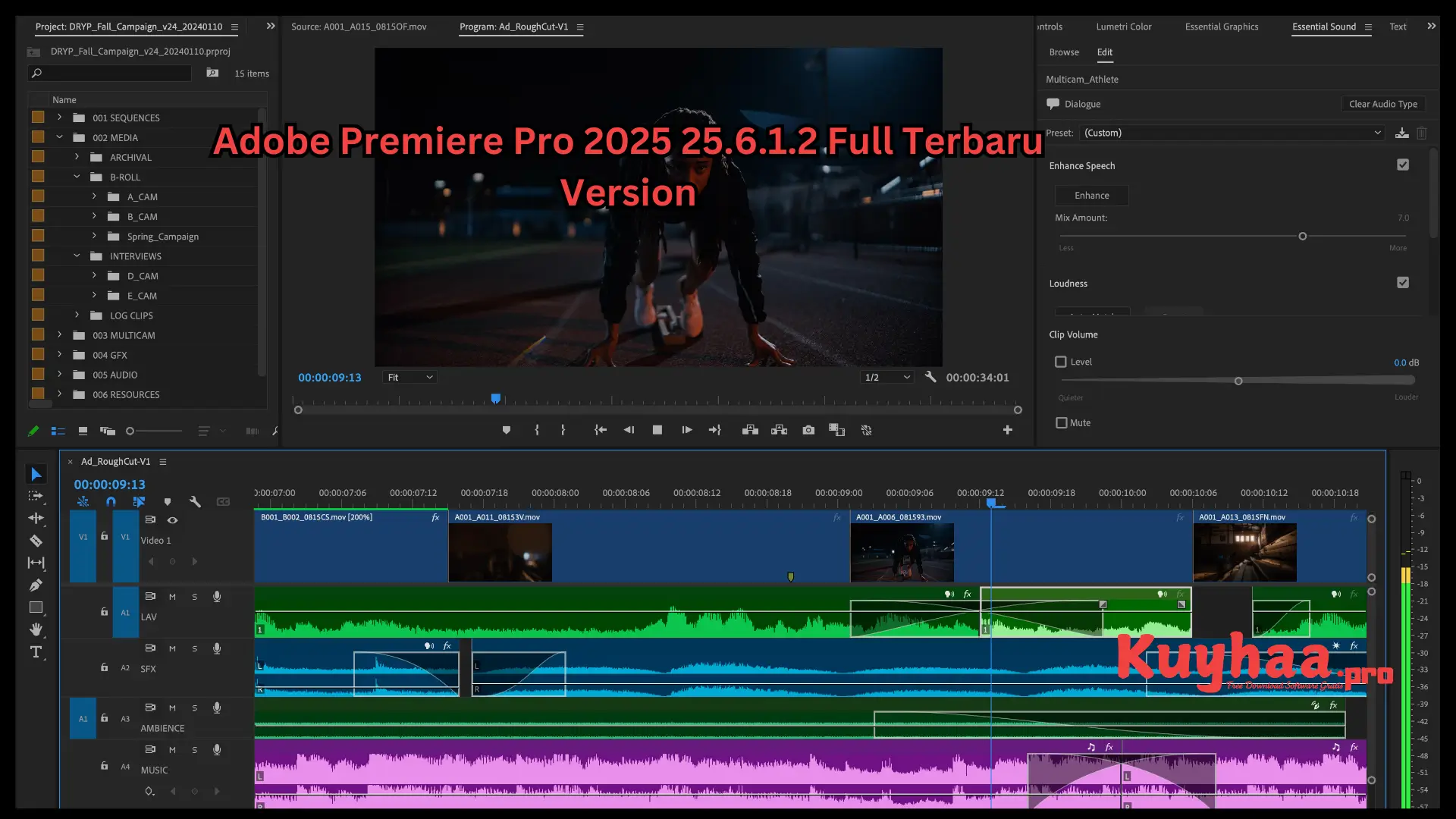Select the Hand tool
The width and height of the screenshot is (1456, 819).
(x=36, y=629)
